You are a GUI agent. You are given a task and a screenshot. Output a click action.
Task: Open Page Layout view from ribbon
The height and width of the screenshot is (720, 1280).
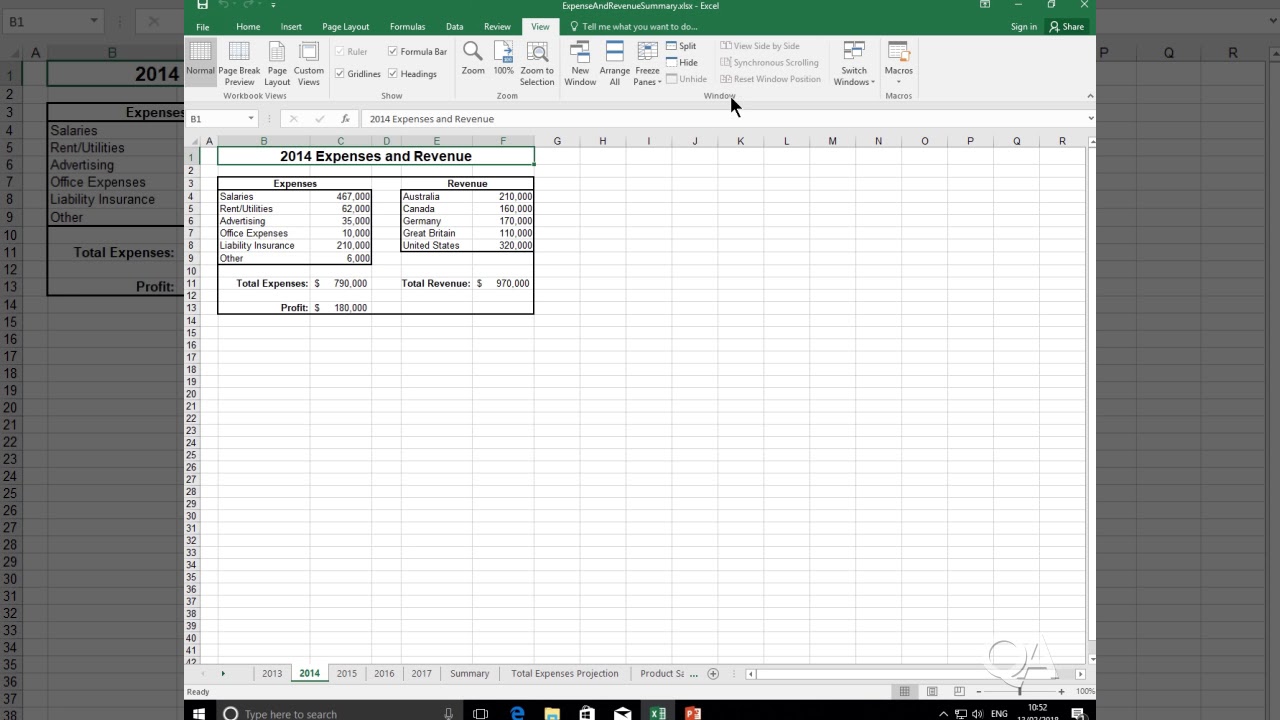tap(277, 63)
